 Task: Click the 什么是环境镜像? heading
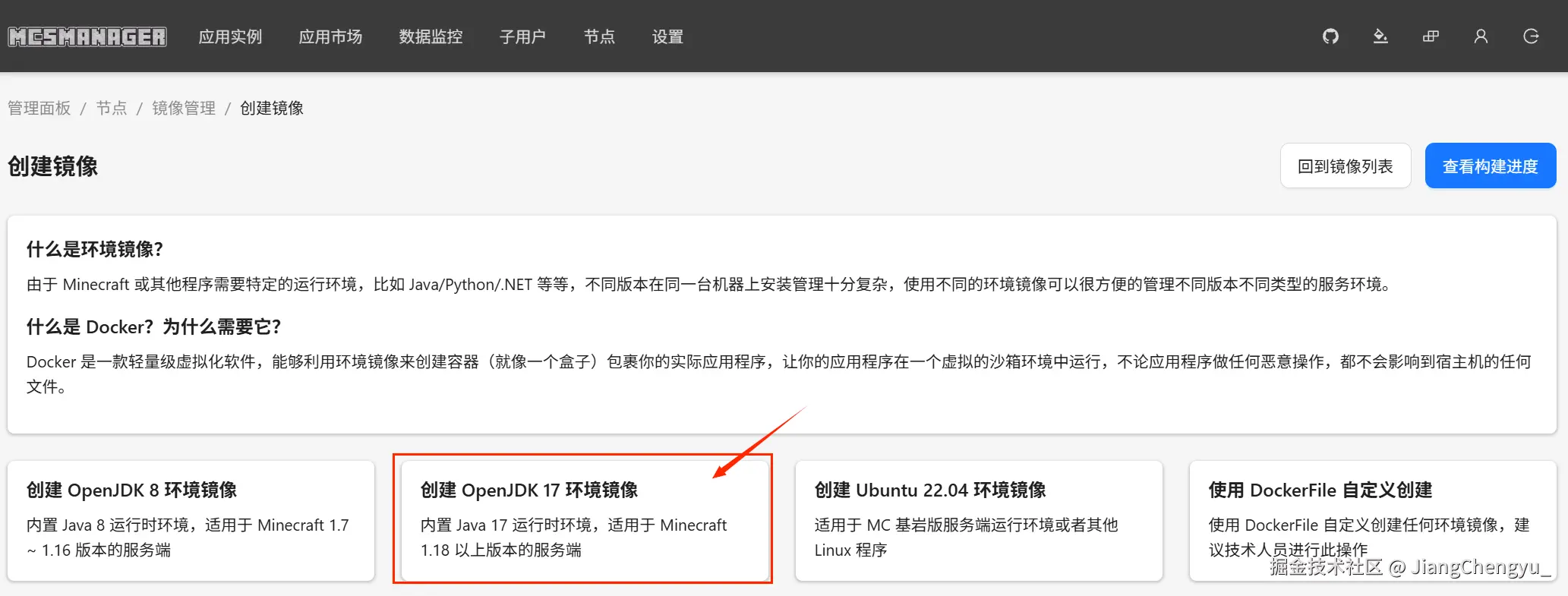[95, 249]
